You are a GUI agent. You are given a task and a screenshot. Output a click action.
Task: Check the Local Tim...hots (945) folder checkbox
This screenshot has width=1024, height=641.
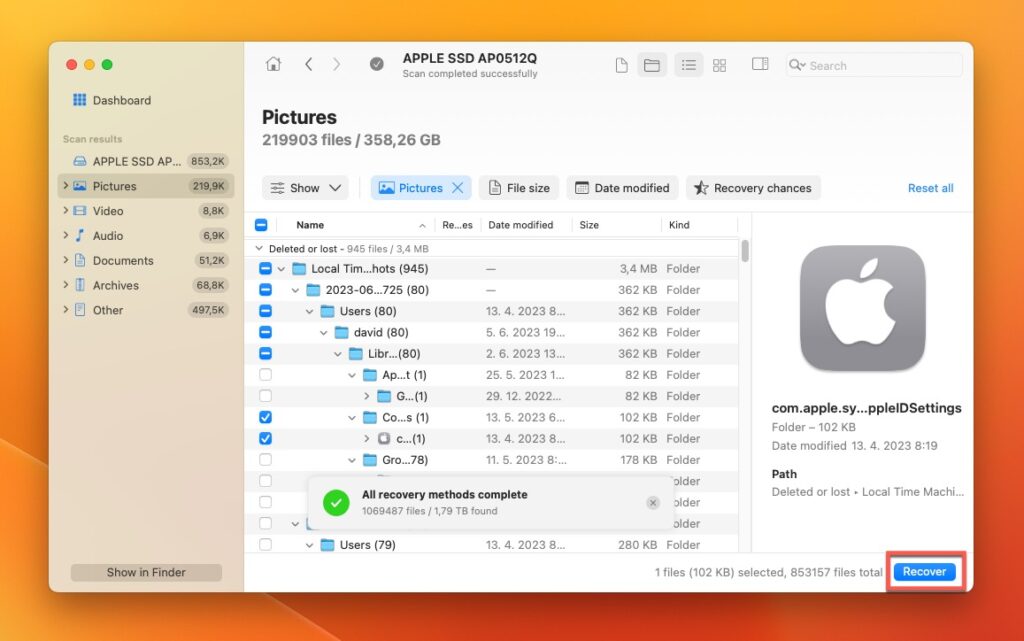pos(264,268)
